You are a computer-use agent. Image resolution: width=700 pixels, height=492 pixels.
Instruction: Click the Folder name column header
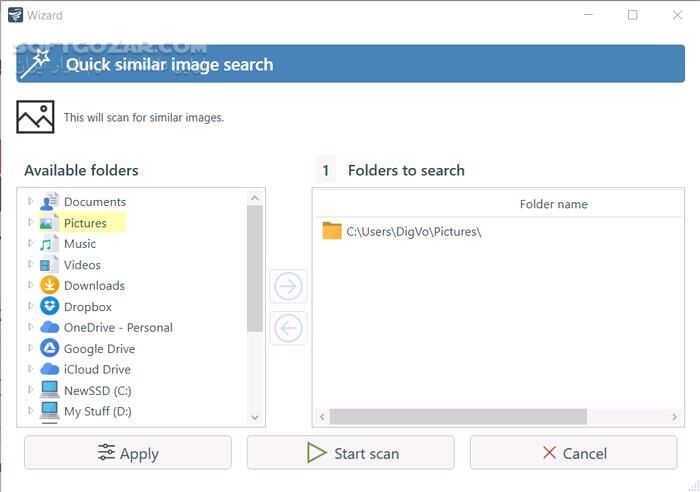pos(553,204)
